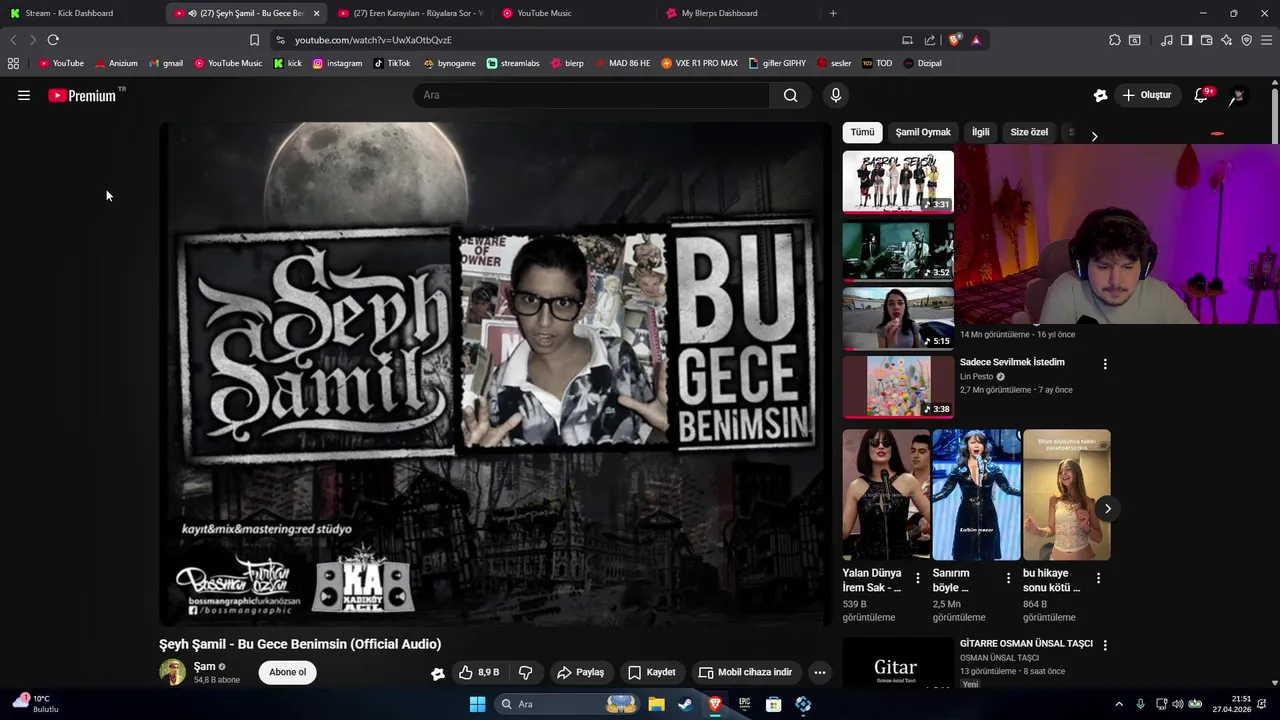Switch to Eren Karayılan Rüyalara Sor tab
1280x720 pixels.
pos(410,13)
